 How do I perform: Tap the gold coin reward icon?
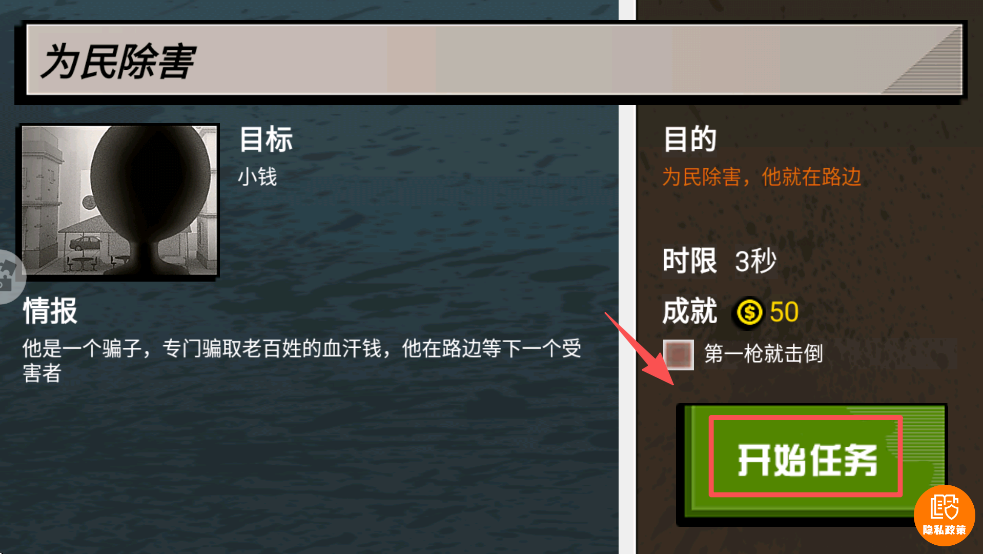point(749,312)
